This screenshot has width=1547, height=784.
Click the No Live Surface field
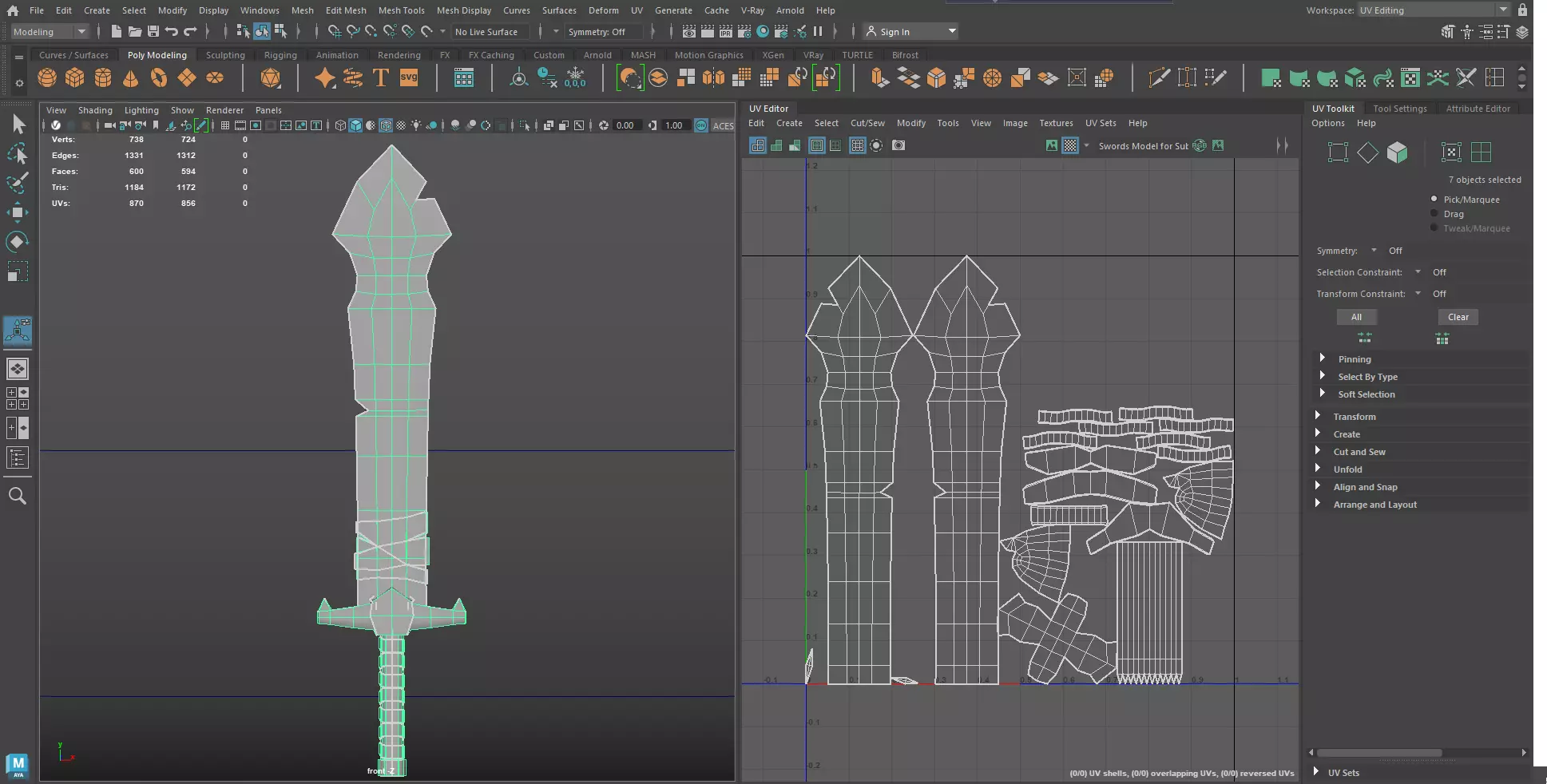488,31
